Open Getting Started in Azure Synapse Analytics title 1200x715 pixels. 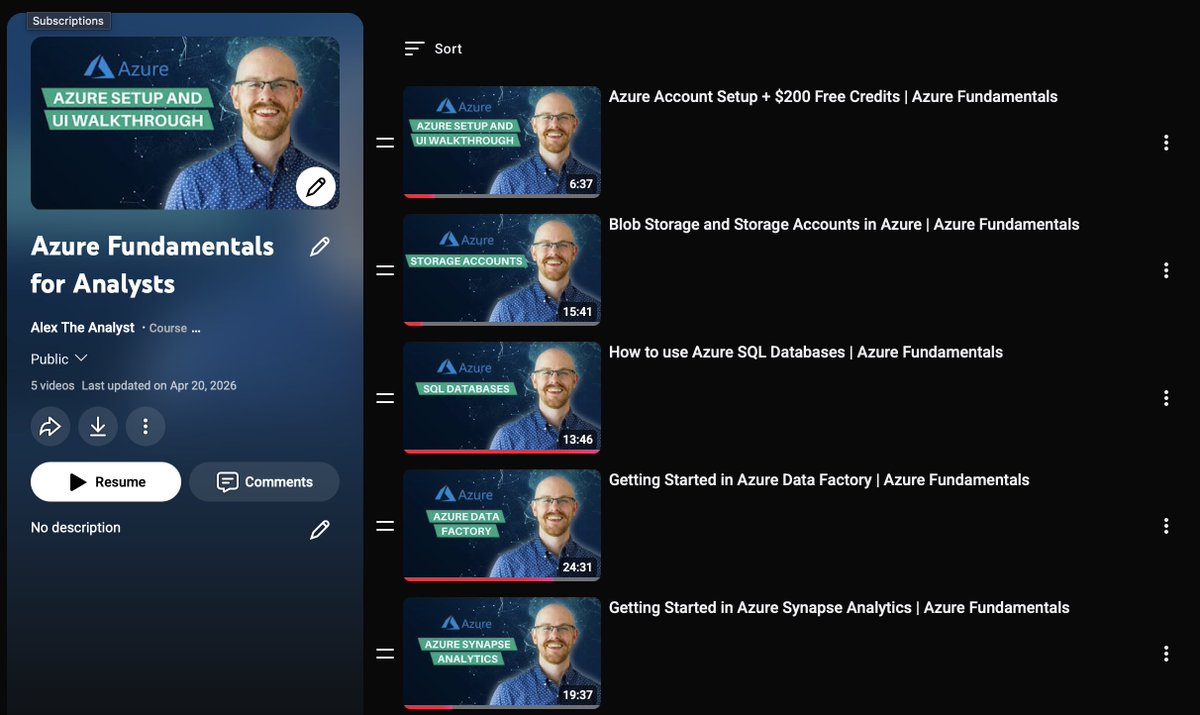(839, 609)
